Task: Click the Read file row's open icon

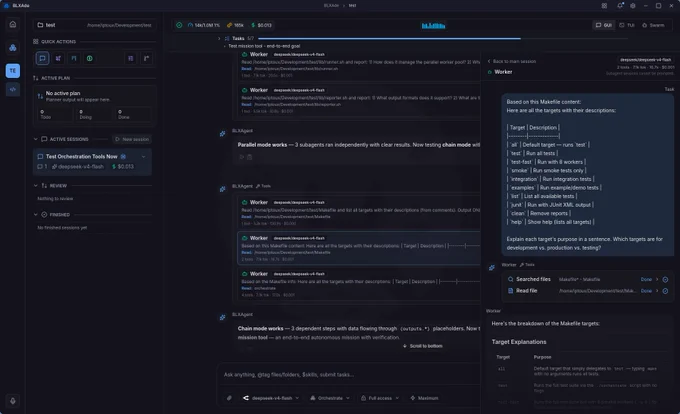Action: tap(665, 291)
